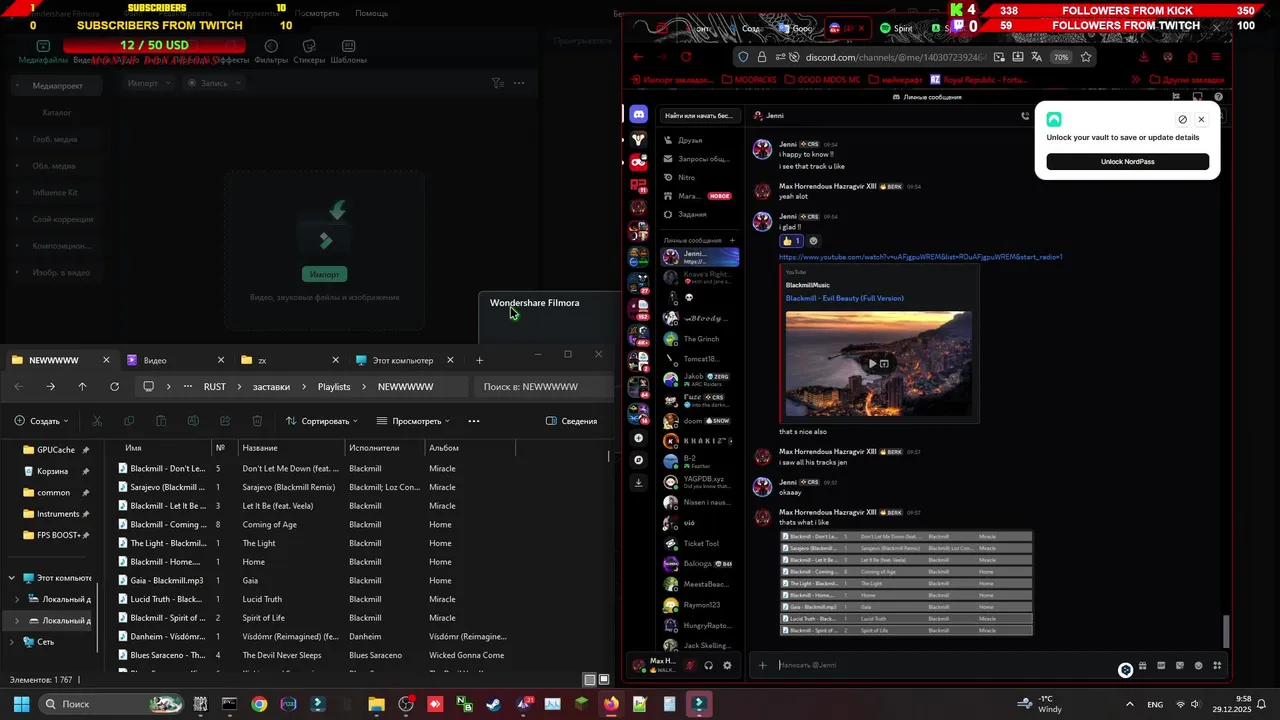Play the embedded Blackmill YouTube video
This screenshot has width=1280, height=720.
pos(872,364)
